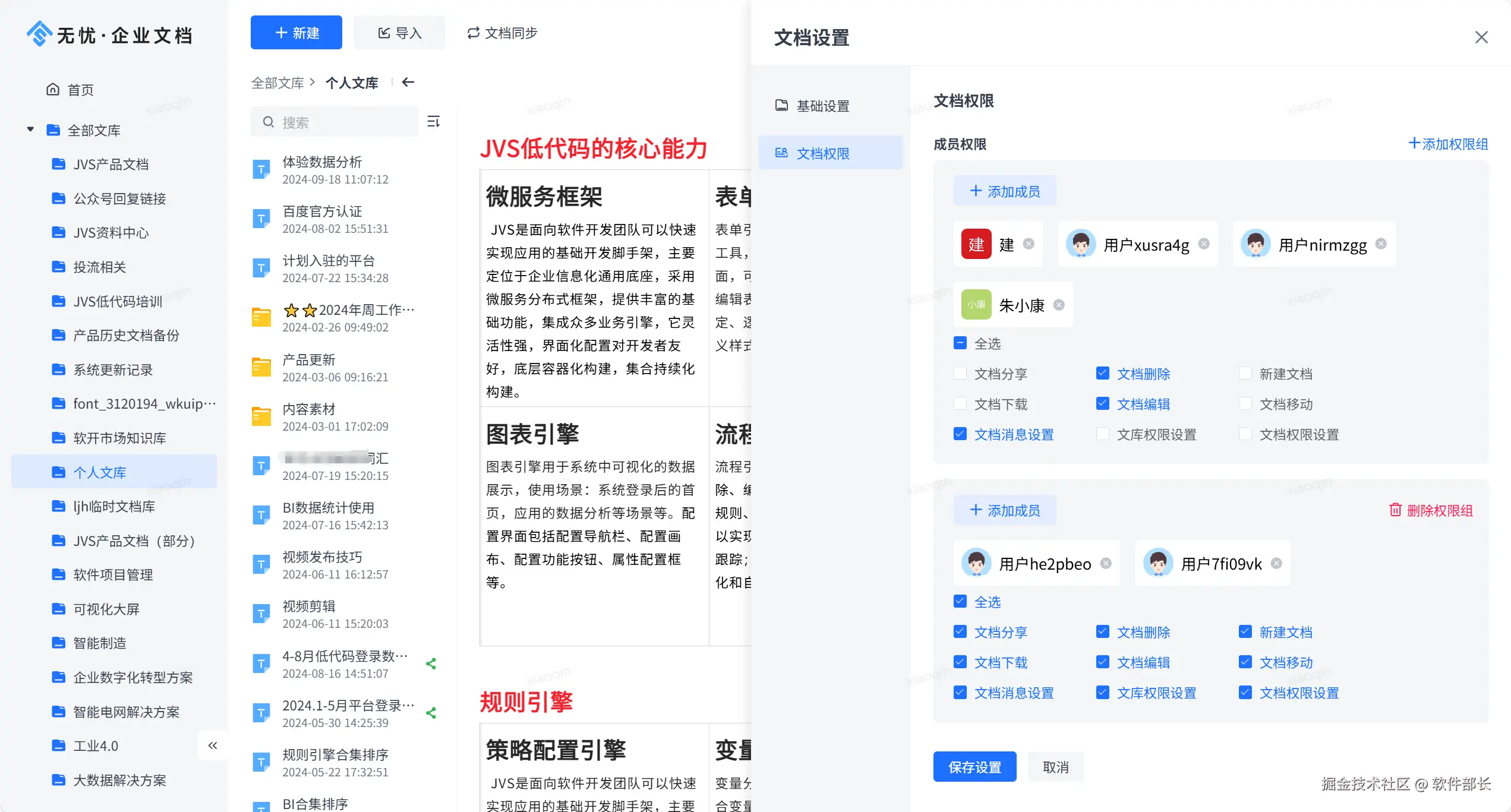Remove 用户7fi09vk with the x icon
The width and height of the screenshot is (1511, 812).
[x=1276, y=563]
